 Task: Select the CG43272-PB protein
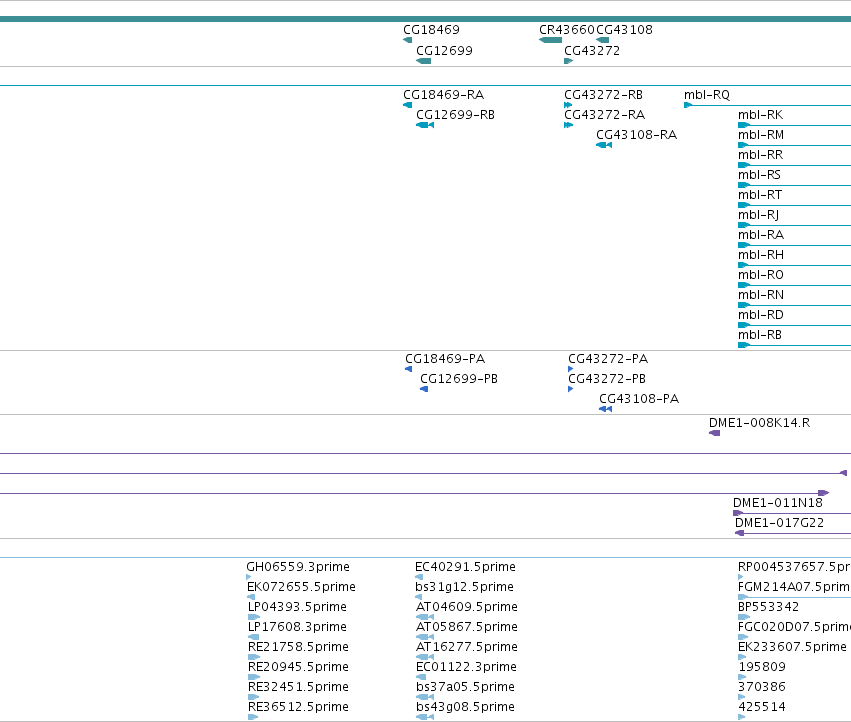coord(607,379)
